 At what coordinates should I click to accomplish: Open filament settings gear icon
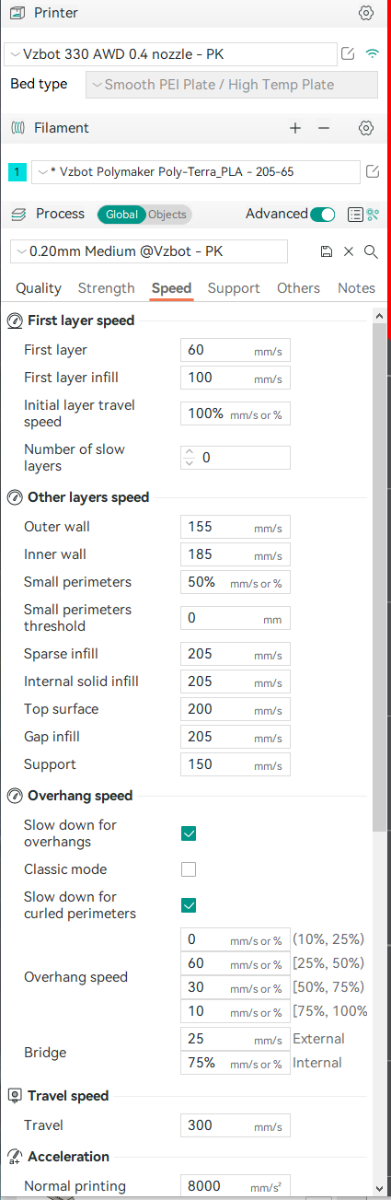[366, 128]
